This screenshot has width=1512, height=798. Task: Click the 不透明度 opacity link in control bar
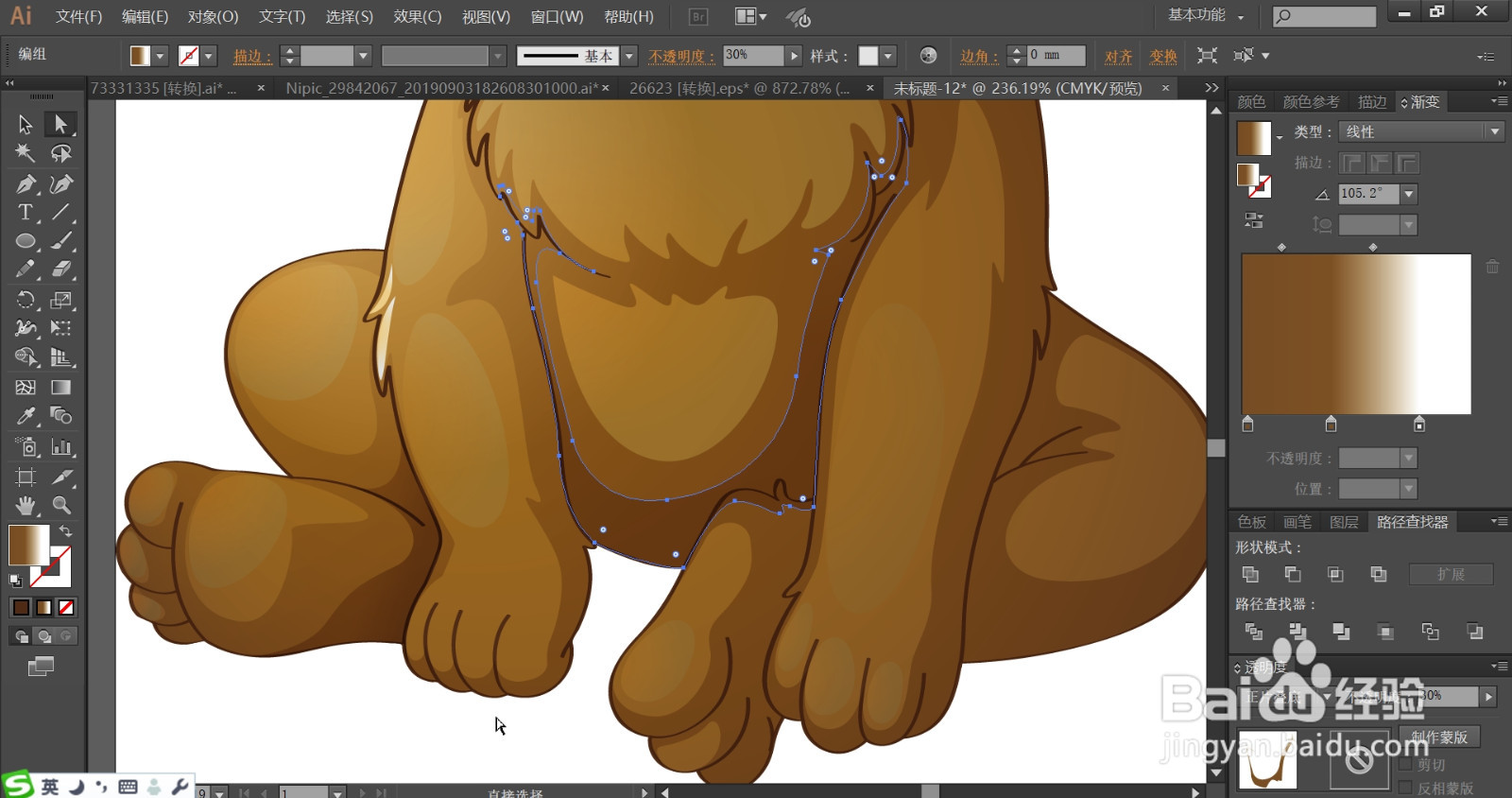680,56
